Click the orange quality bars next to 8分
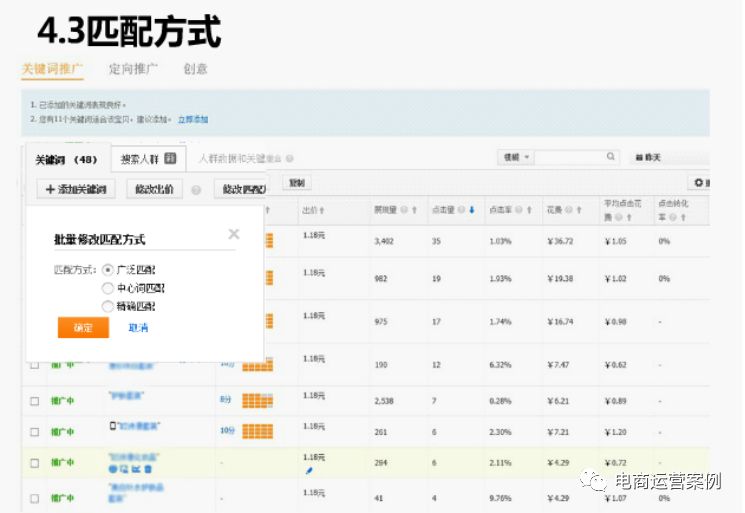745x513 pixels. [x=258, y=401]
